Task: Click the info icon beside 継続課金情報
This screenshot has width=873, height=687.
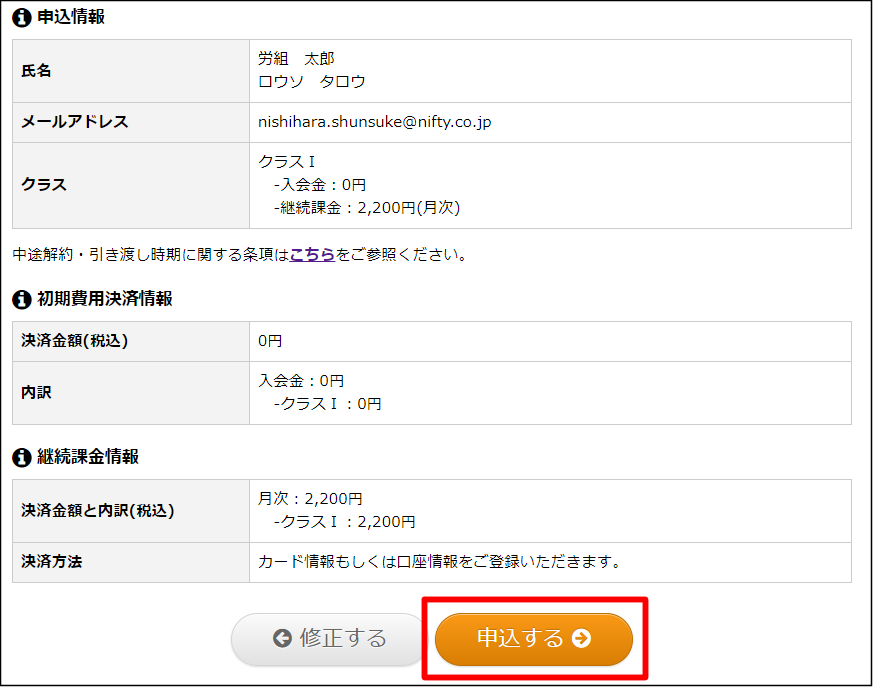Action: pyautogui.click(x=21, y=457)
